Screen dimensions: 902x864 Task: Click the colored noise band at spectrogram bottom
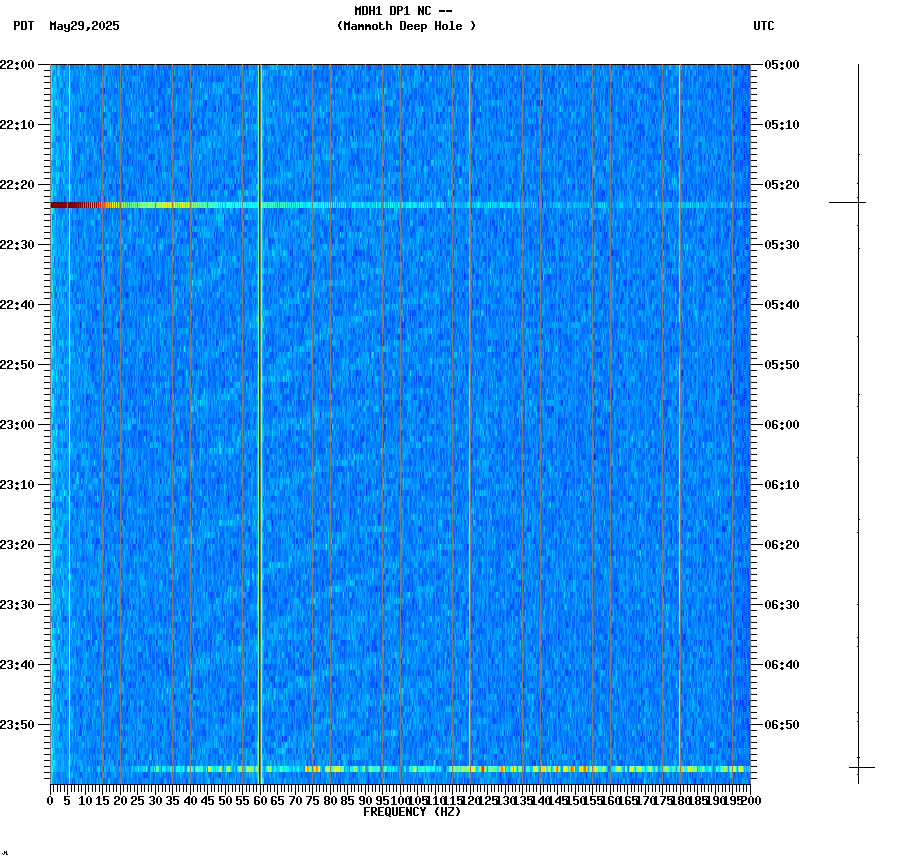tap(400, 770)
